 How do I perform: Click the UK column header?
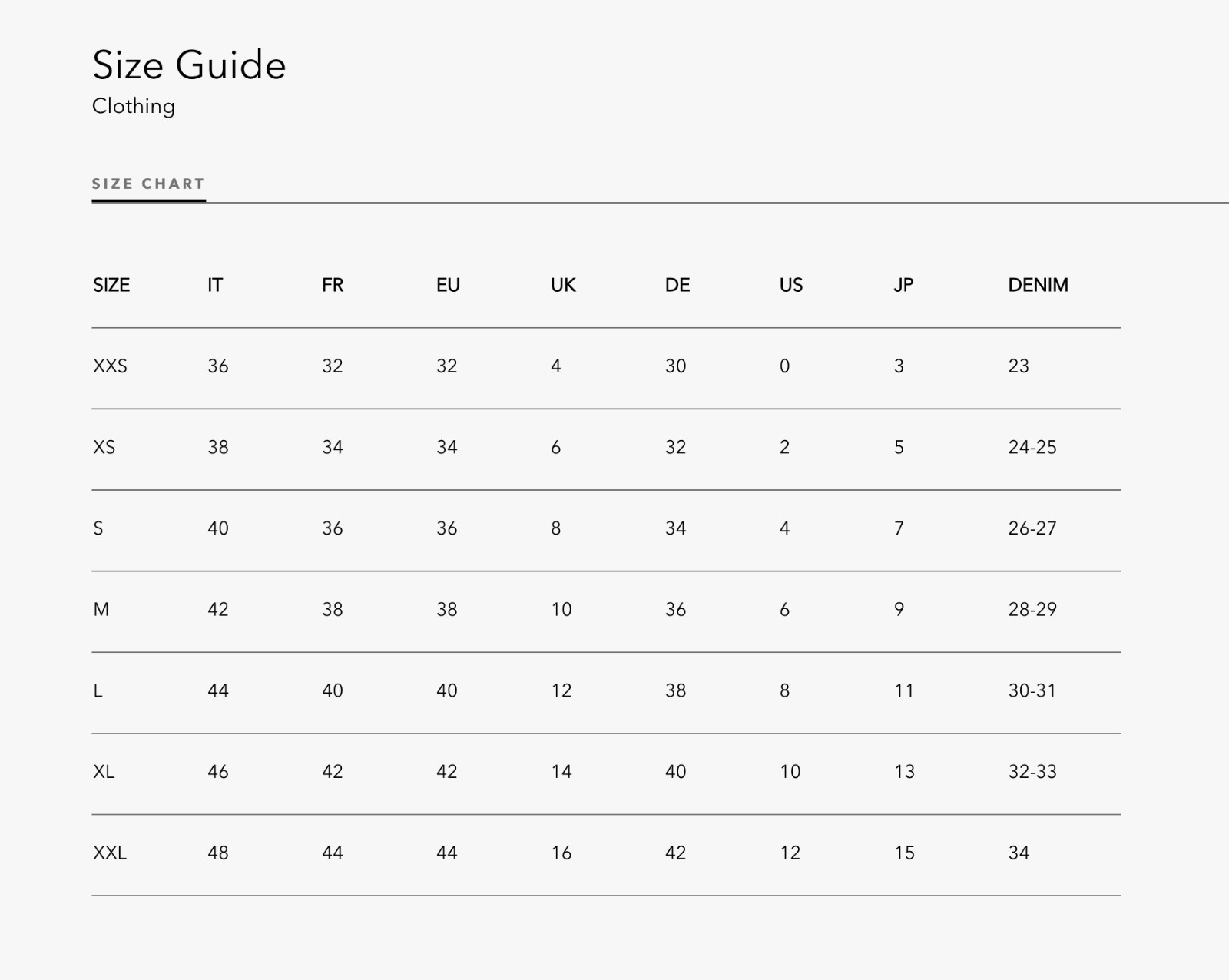coord(563,285)
